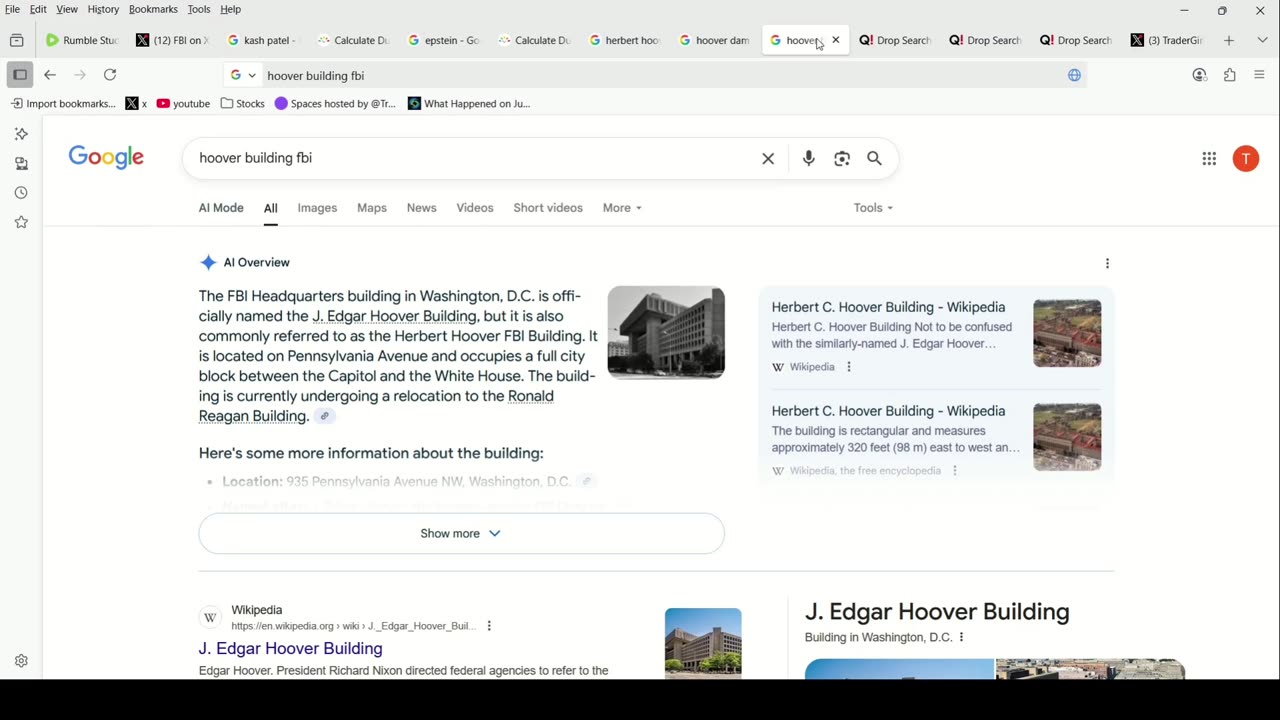Open bookmarks star icon in sidebar
Viewport: 1280px width, 720px height.
[x=21, y=222]
